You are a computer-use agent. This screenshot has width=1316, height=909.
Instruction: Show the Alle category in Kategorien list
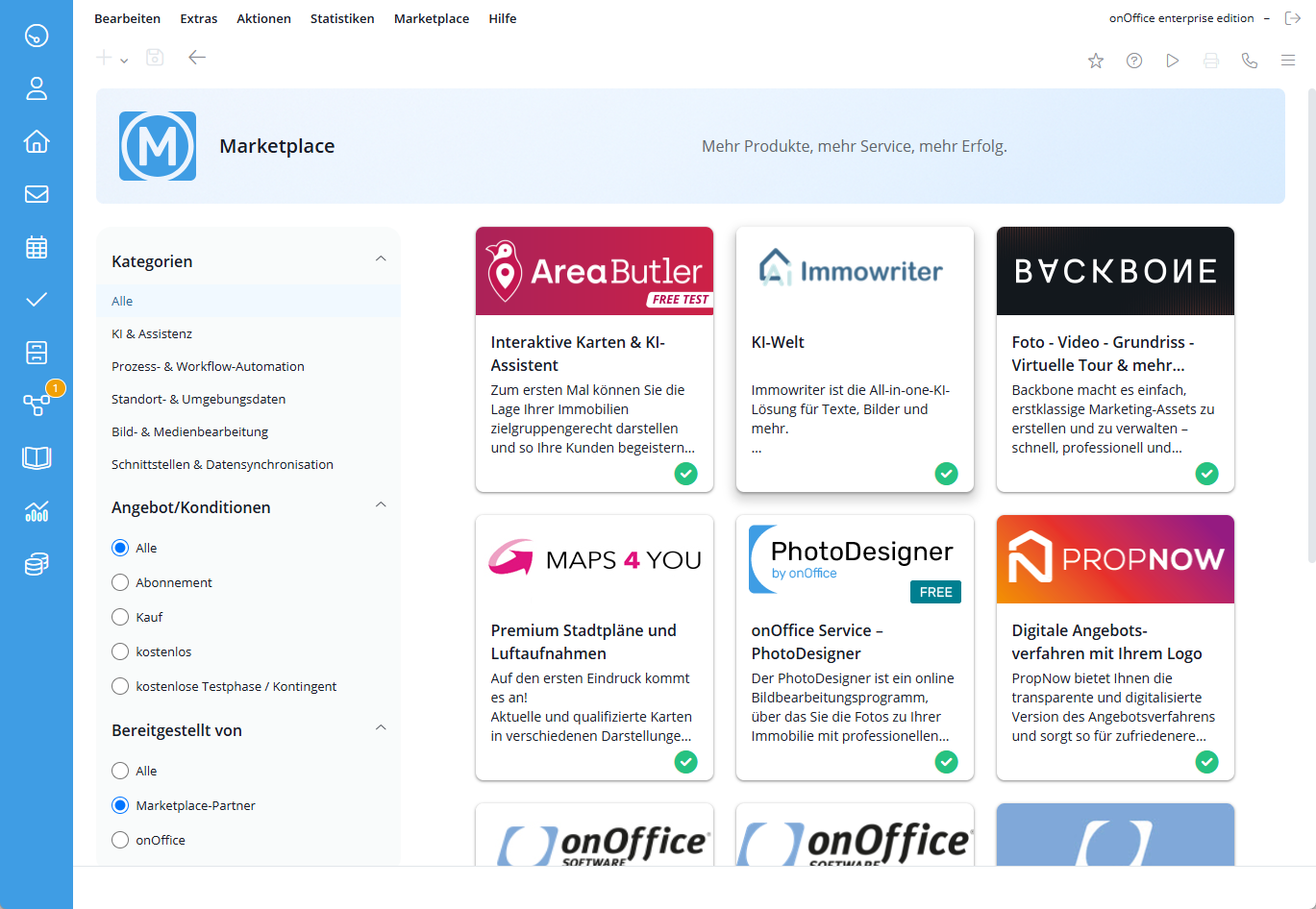(x=248, y=301)
